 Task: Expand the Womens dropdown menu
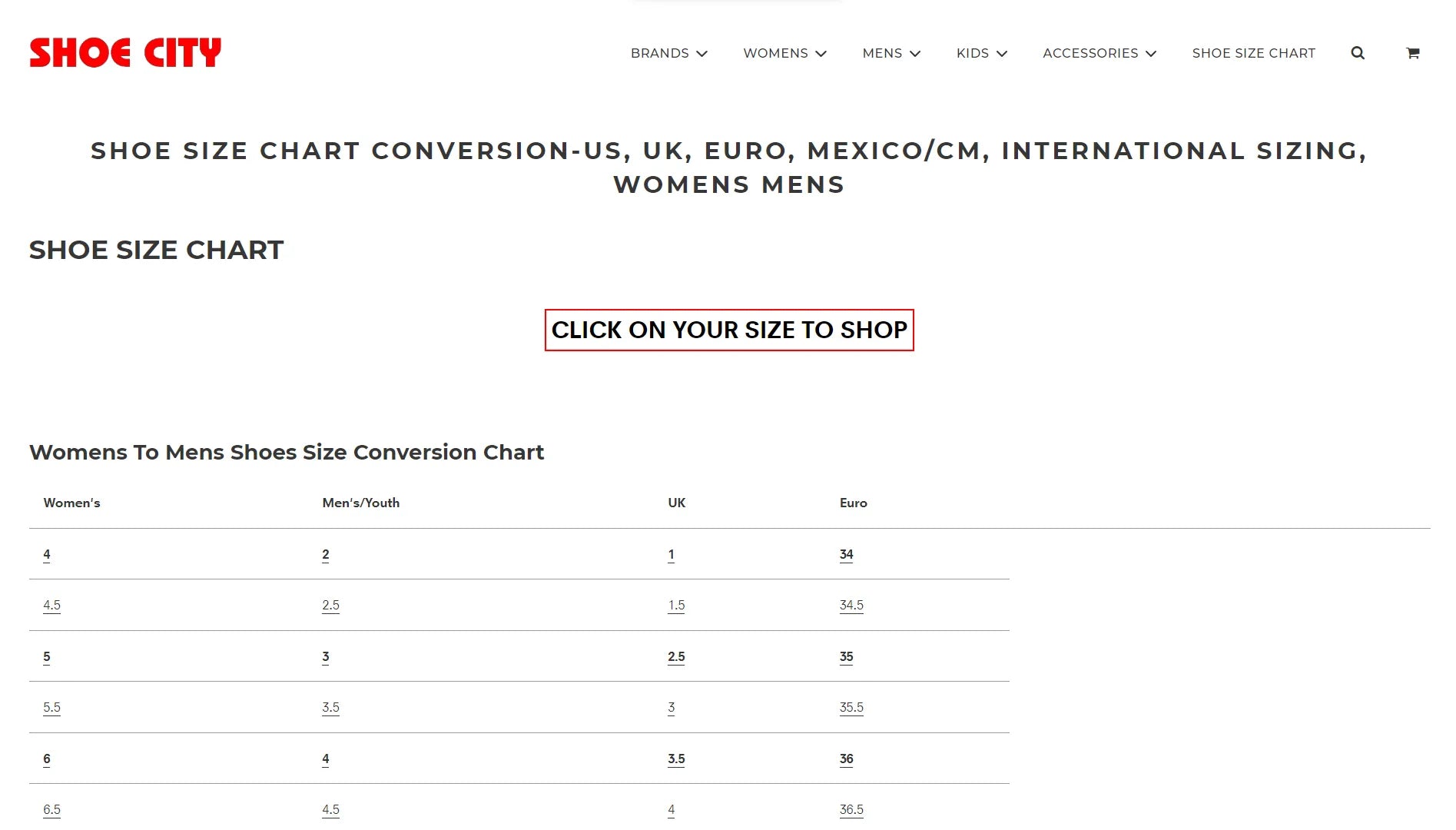tap(784, 53)
